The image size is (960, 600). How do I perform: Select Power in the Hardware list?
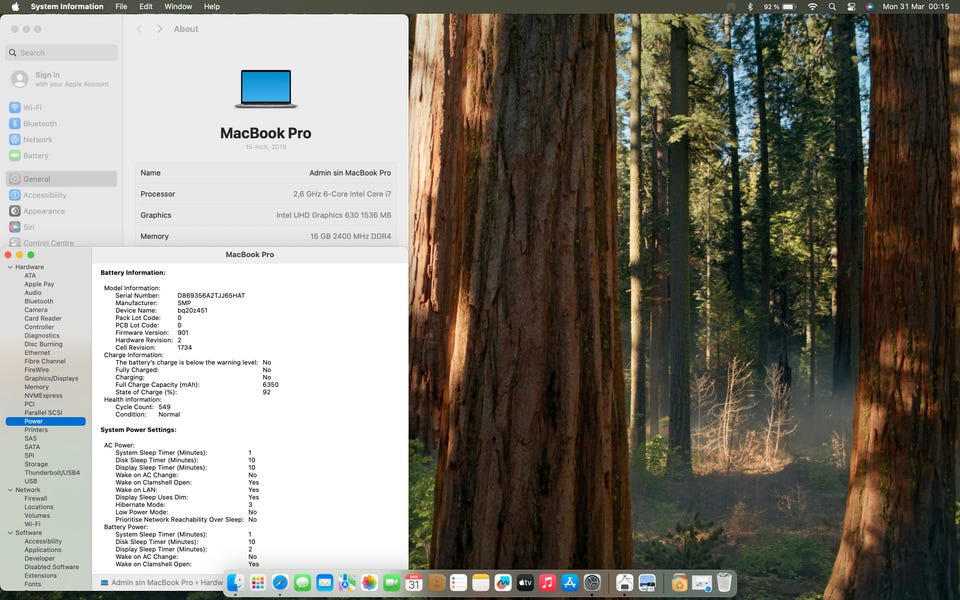(x=46, y=421)
